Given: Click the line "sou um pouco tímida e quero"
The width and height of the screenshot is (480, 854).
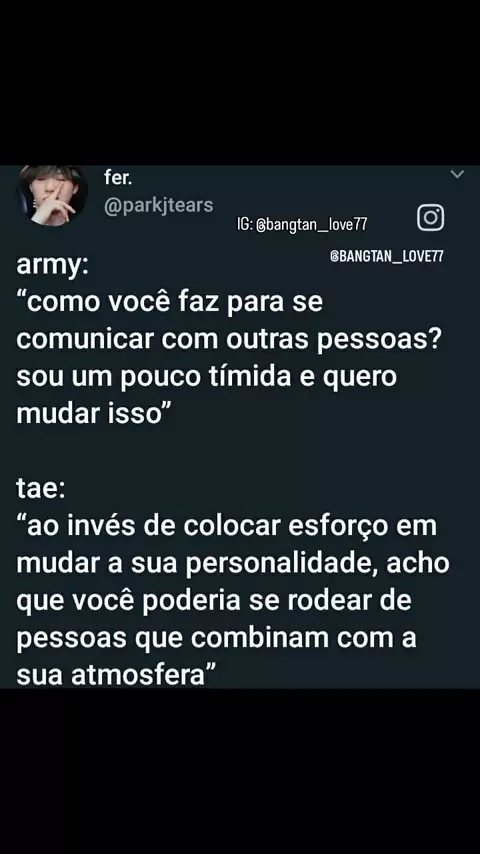Looking at the screenshot, I should click(x=206, y=376).
